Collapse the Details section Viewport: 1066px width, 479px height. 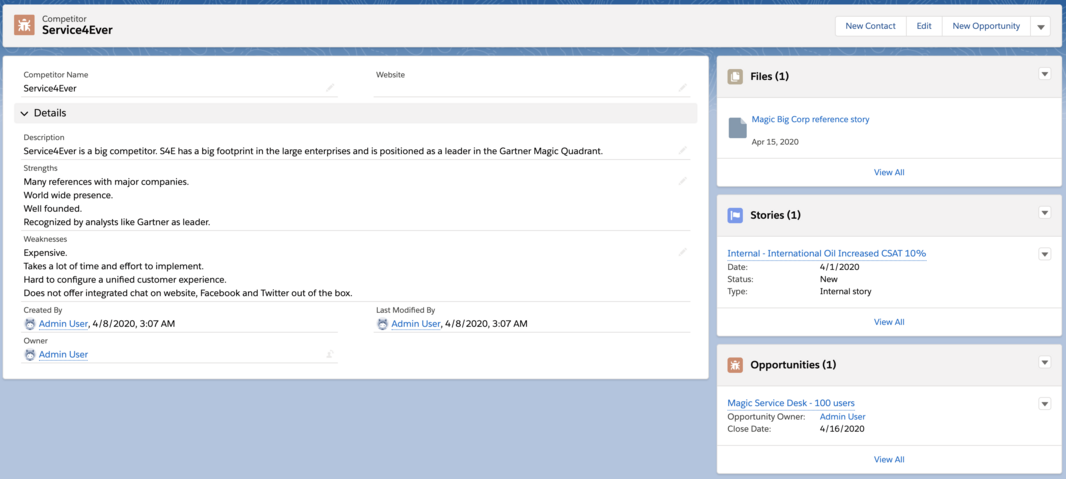24,114
